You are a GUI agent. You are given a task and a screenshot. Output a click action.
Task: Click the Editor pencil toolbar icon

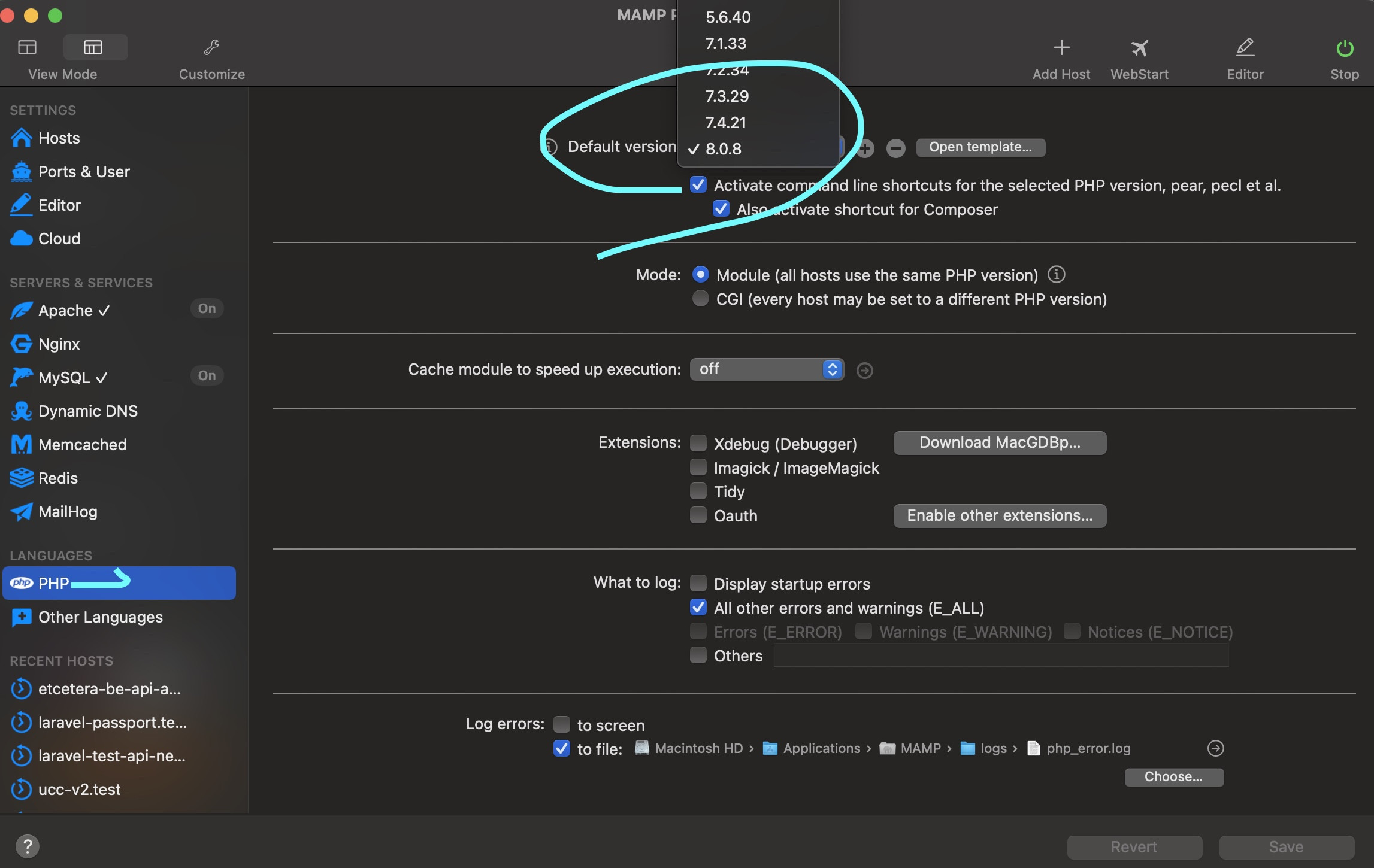pos(1245,47)
